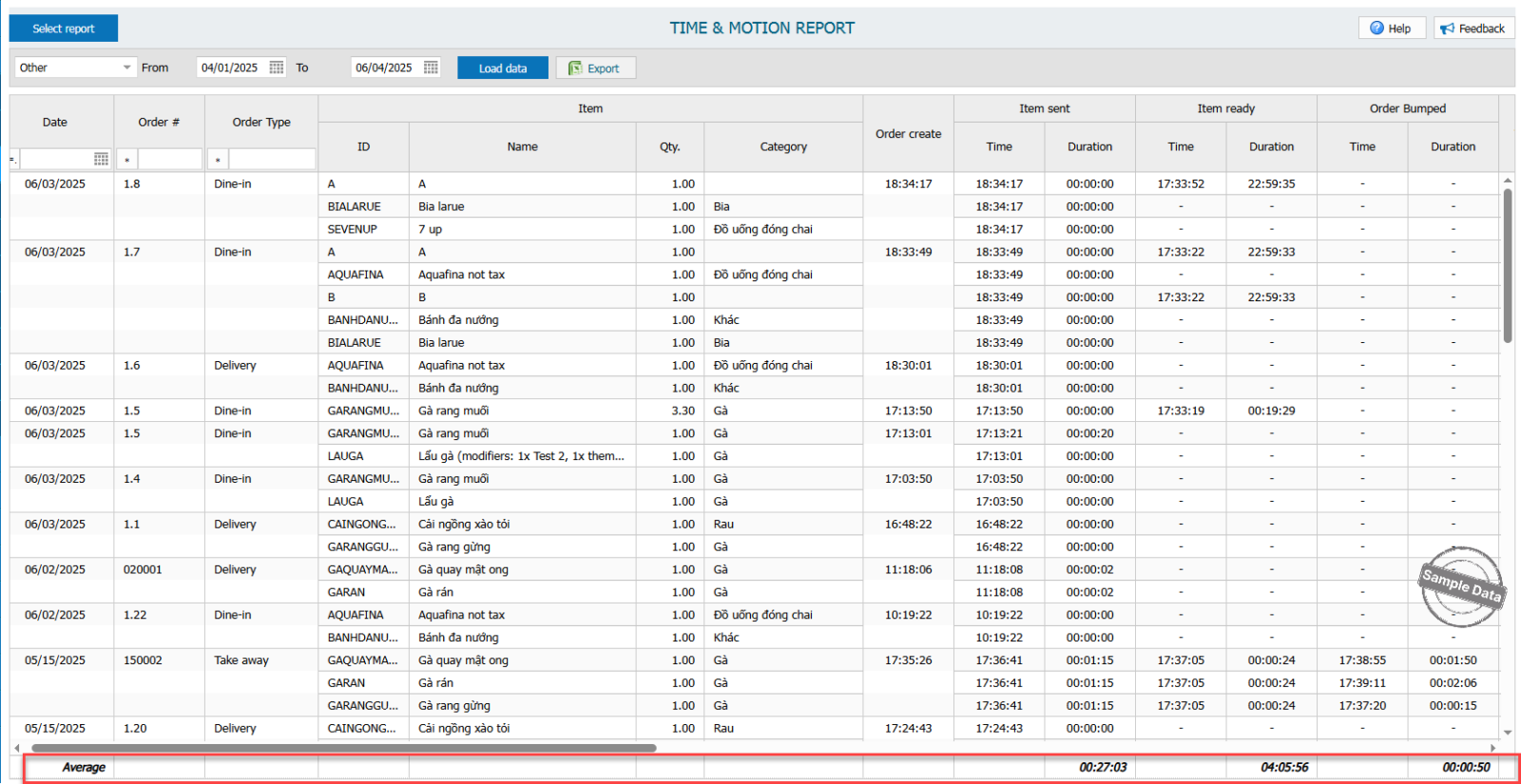Click the scroll up arrow
Screen dimensions: 1521x784
1508,180
